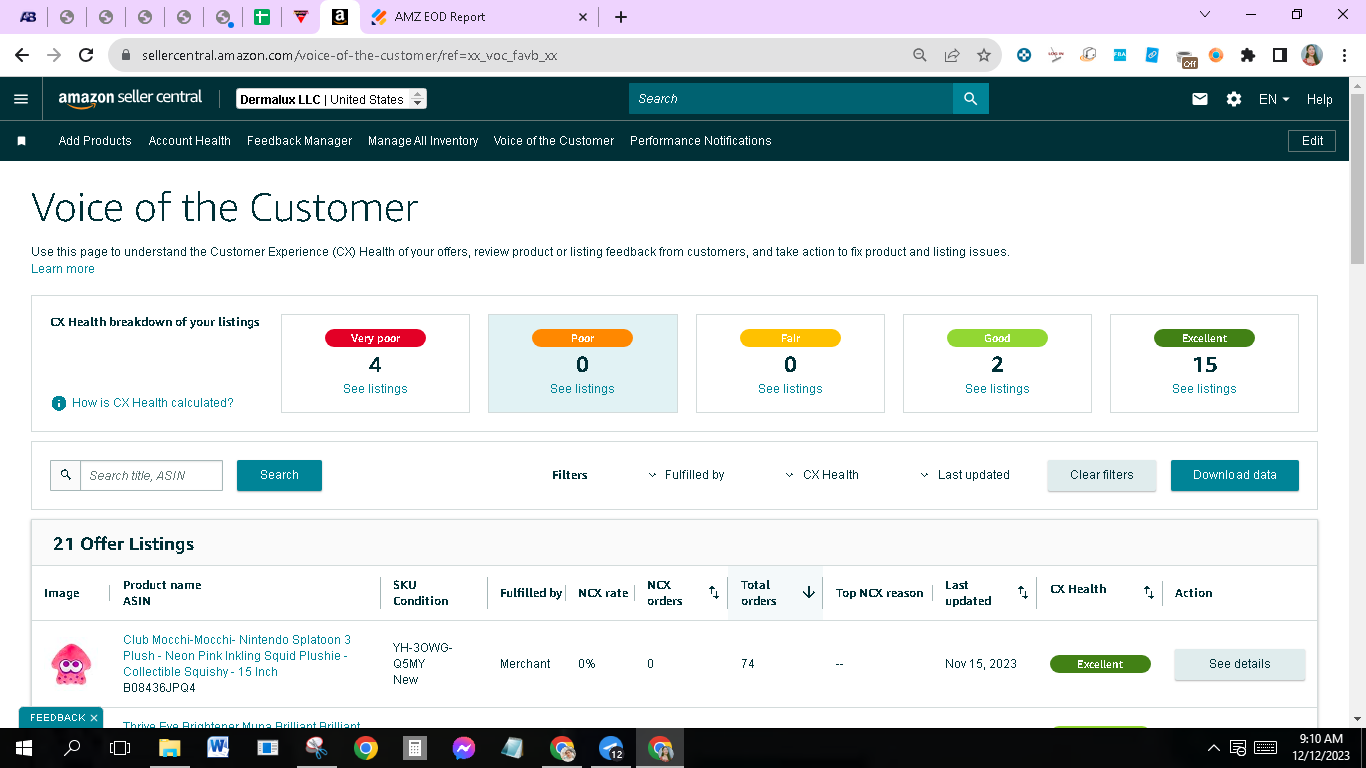The height and width of the screenshot is (768, 1366).
Task: Open the Club Mocchi-Mocchi product name link
Action: tap(237, 656)
